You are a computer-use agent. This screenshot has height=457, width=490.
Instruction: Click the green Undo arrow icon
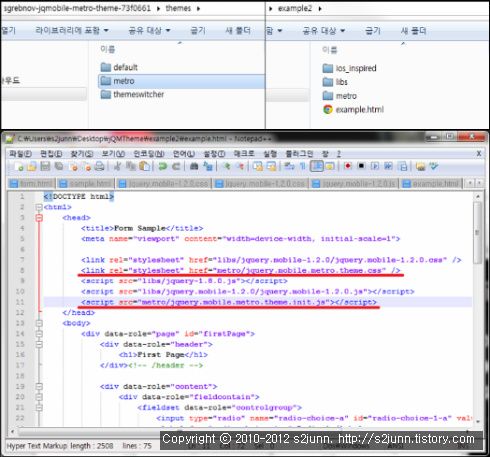(x=162, y=166)
